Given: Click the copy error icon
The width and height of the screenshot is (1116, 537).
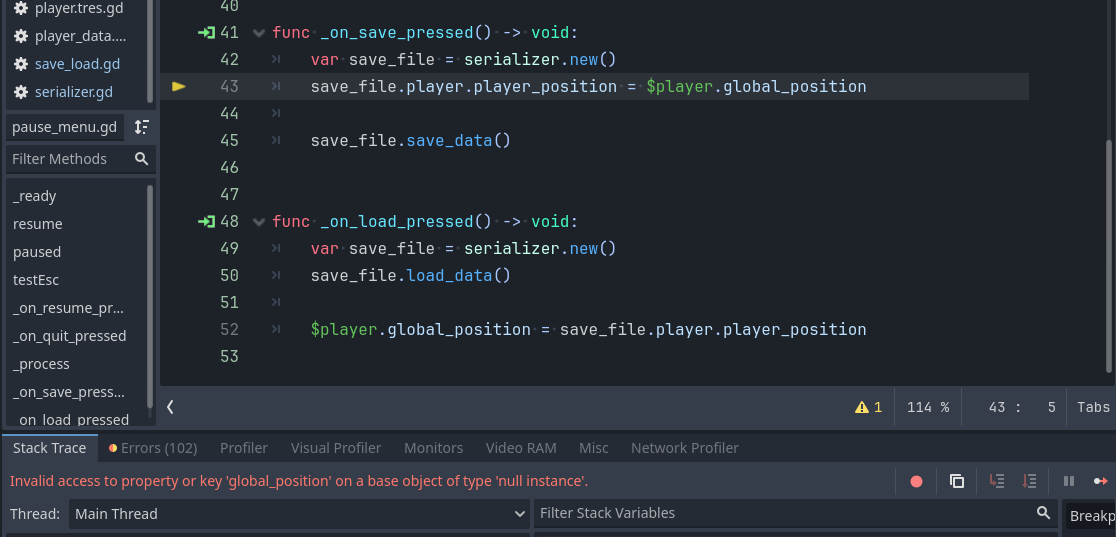Looking at the screenshot, I should point(957,481).
